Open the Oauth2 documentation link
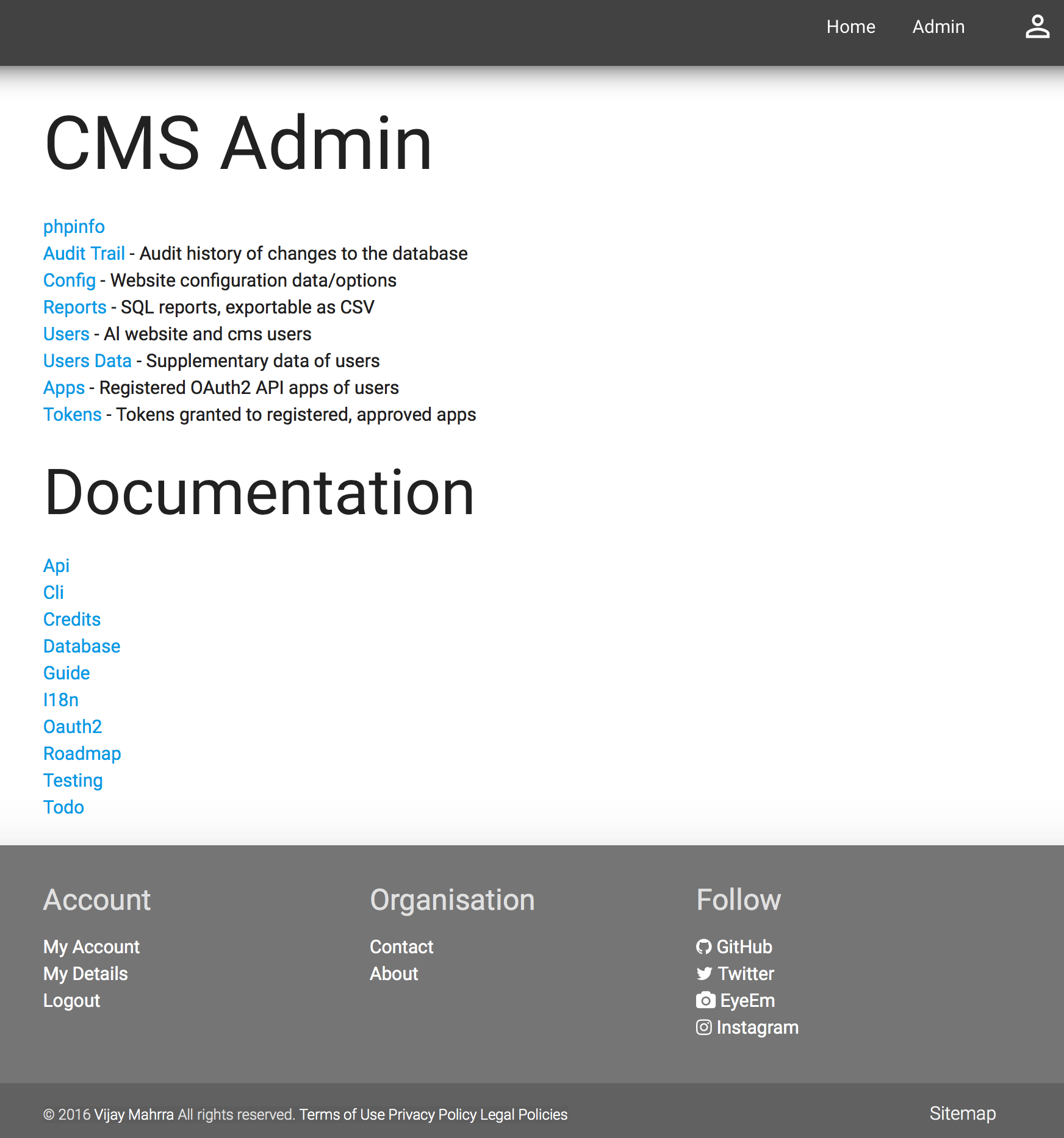 click(x=73, y=726)
